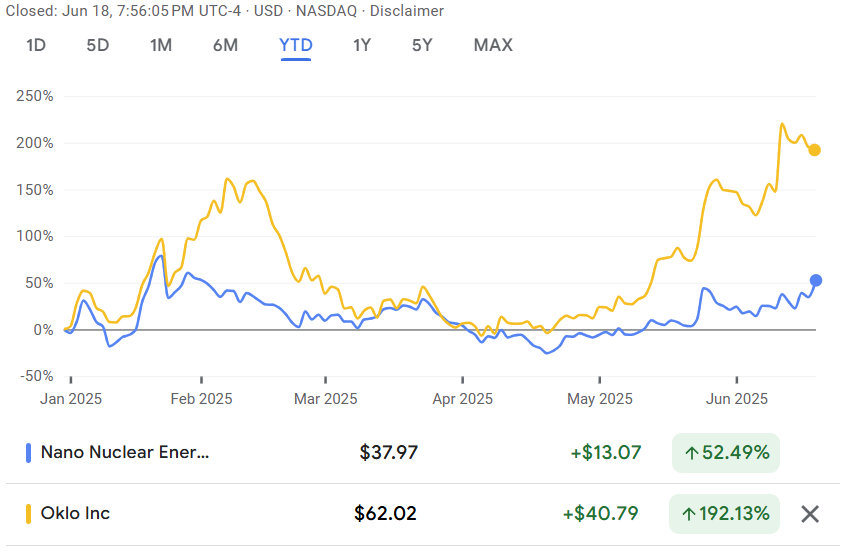Click the -50% y-axis label
855x552 pixels.
37,376
